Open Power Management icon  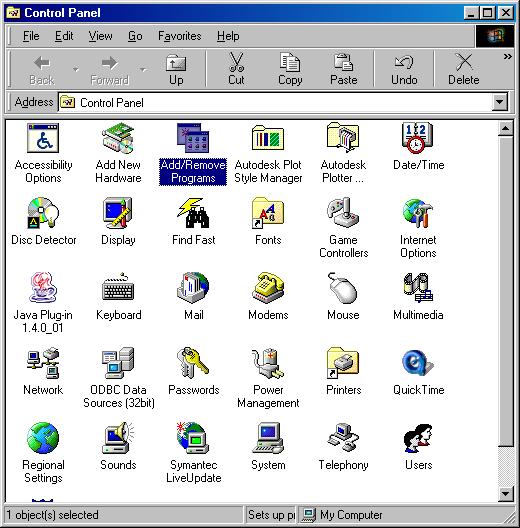tap(268, 363)
